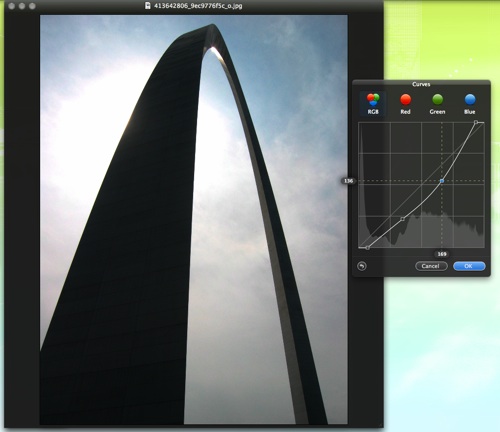
Task: Select the lower-left midtone curve point
Action: tap(403, 219)
